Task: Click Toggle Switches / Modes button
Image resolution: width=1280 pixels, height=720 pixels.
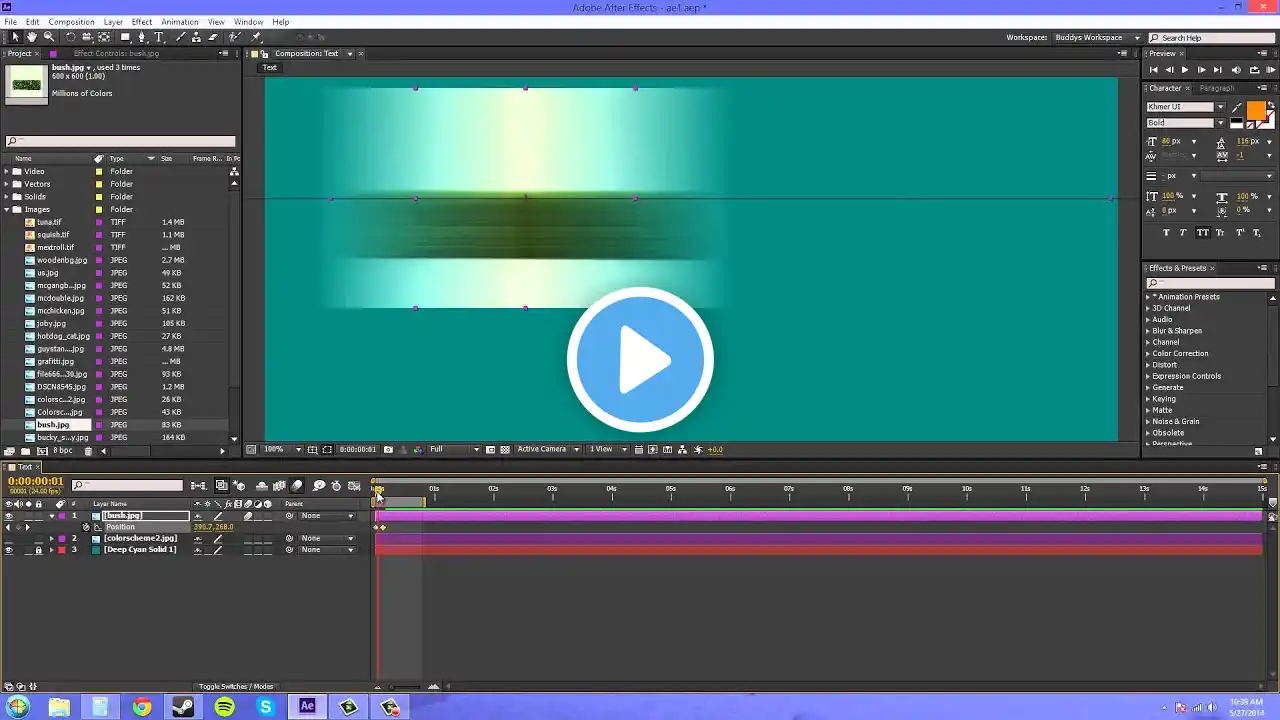Action: [x=236, y=687]
